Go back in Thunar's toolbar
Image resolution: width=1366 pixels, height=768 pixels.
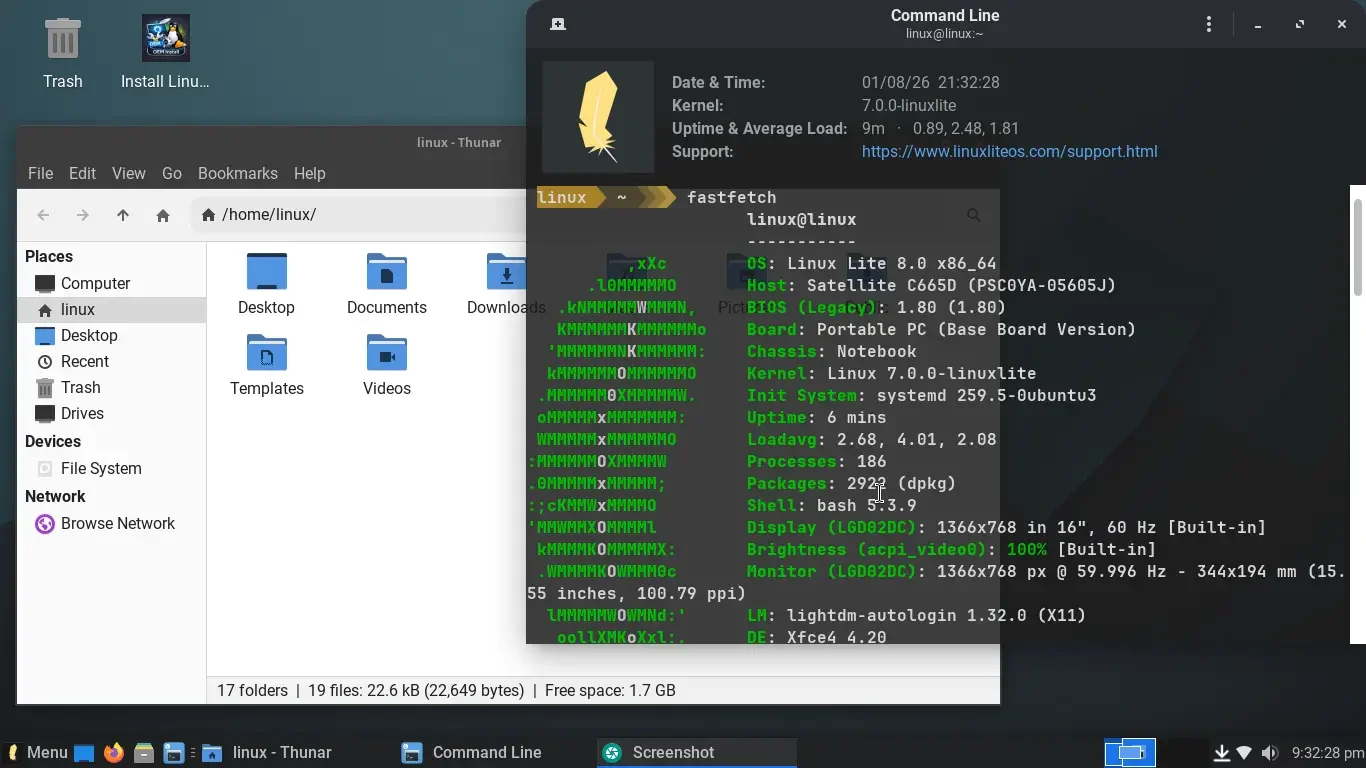(x=43, y=215)
